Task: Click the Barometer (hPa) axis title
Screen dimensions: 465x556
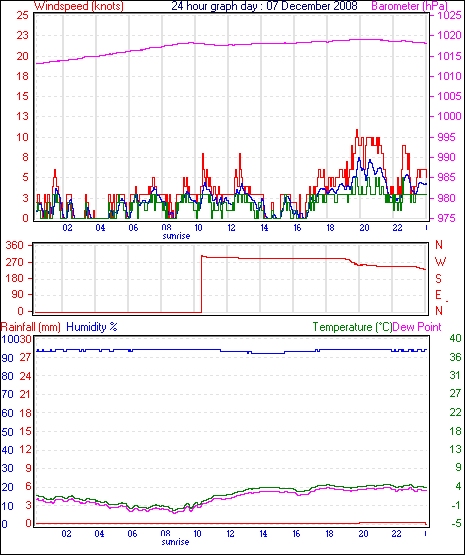Action: click(x=409, y=6)
